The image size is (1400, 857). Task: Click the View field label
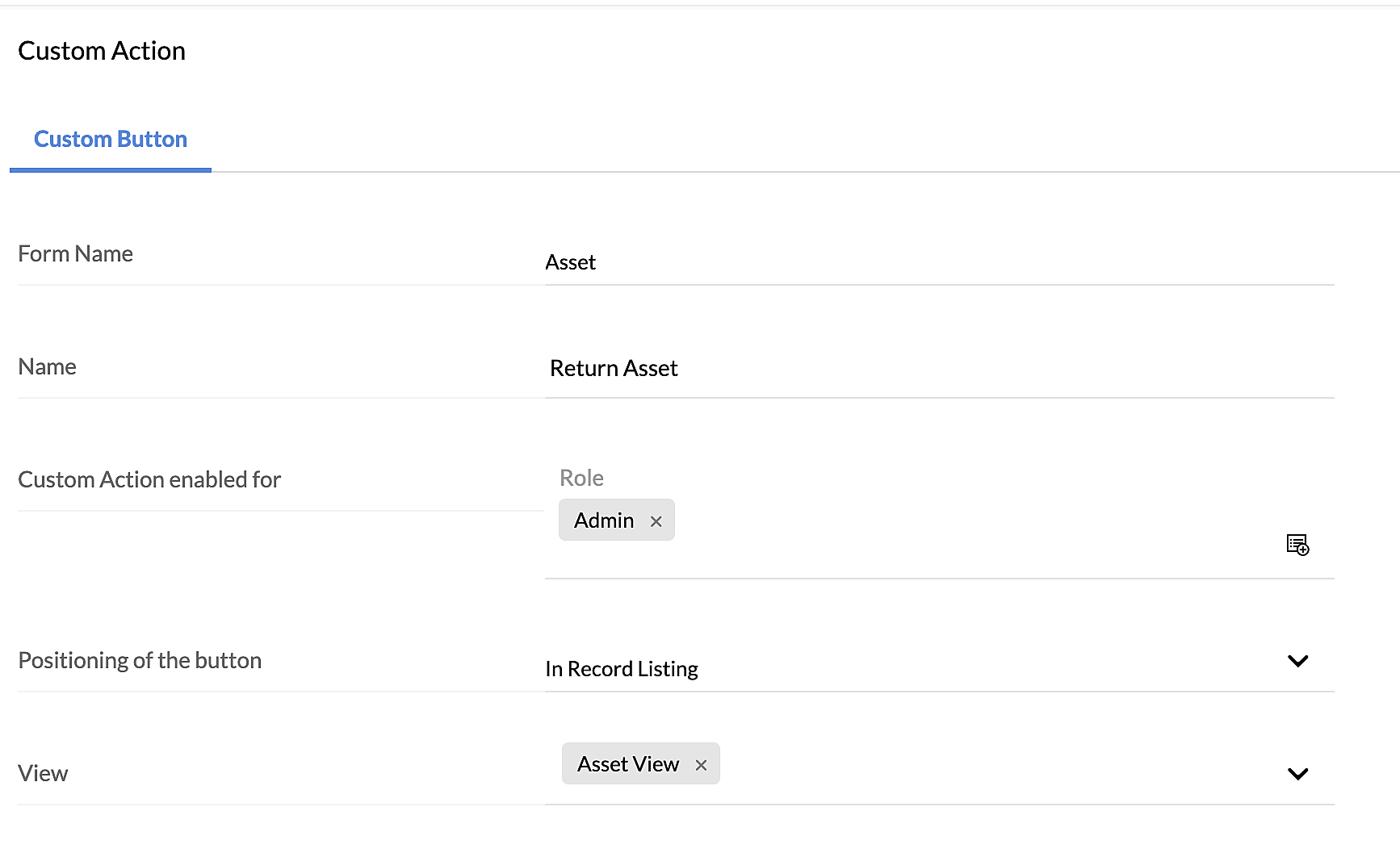click(43, 774)
